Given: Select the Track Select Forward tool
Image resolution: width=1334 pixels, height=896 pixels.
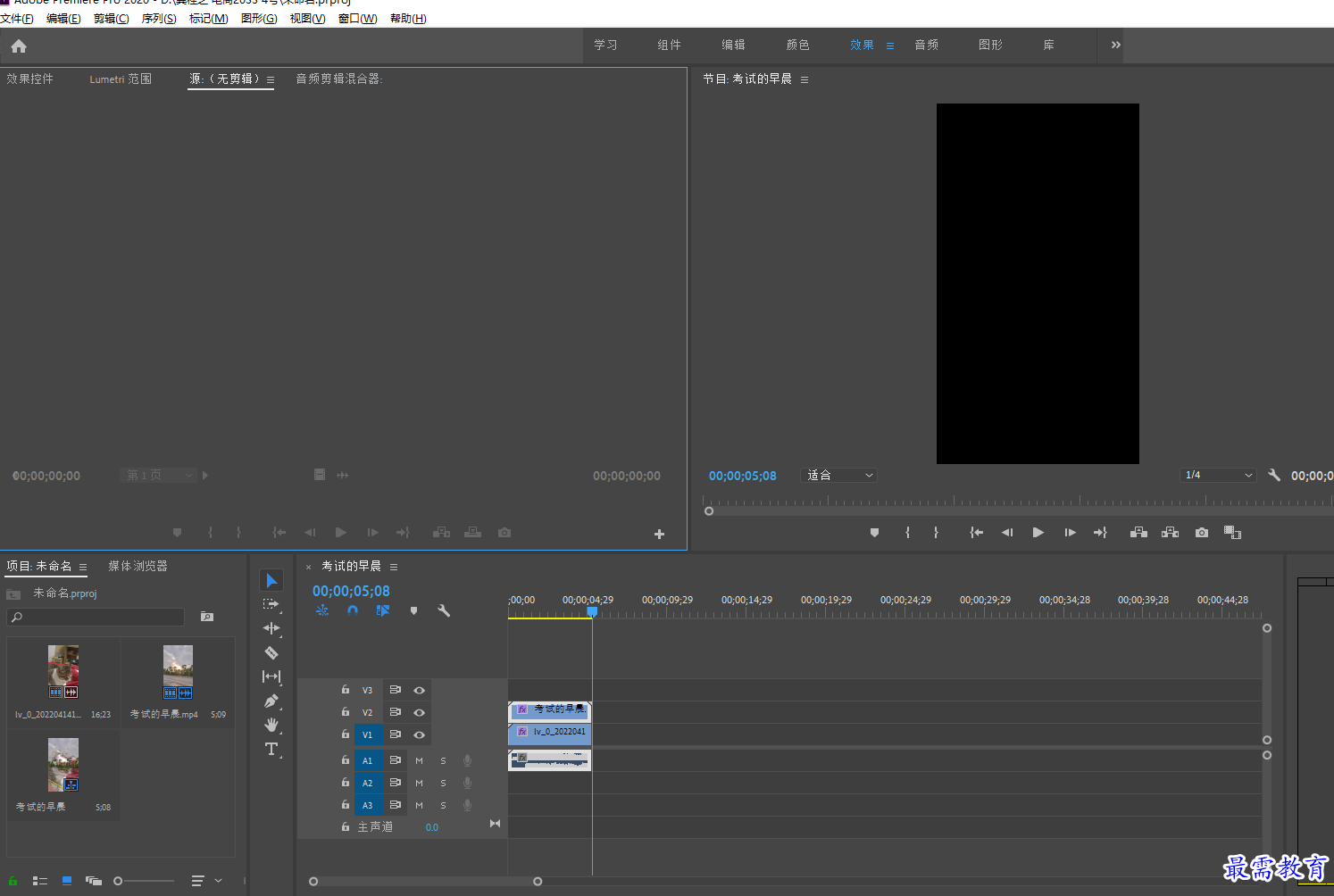Looking at the screenshot, I should pyautogui.click(x=271, y=604).
